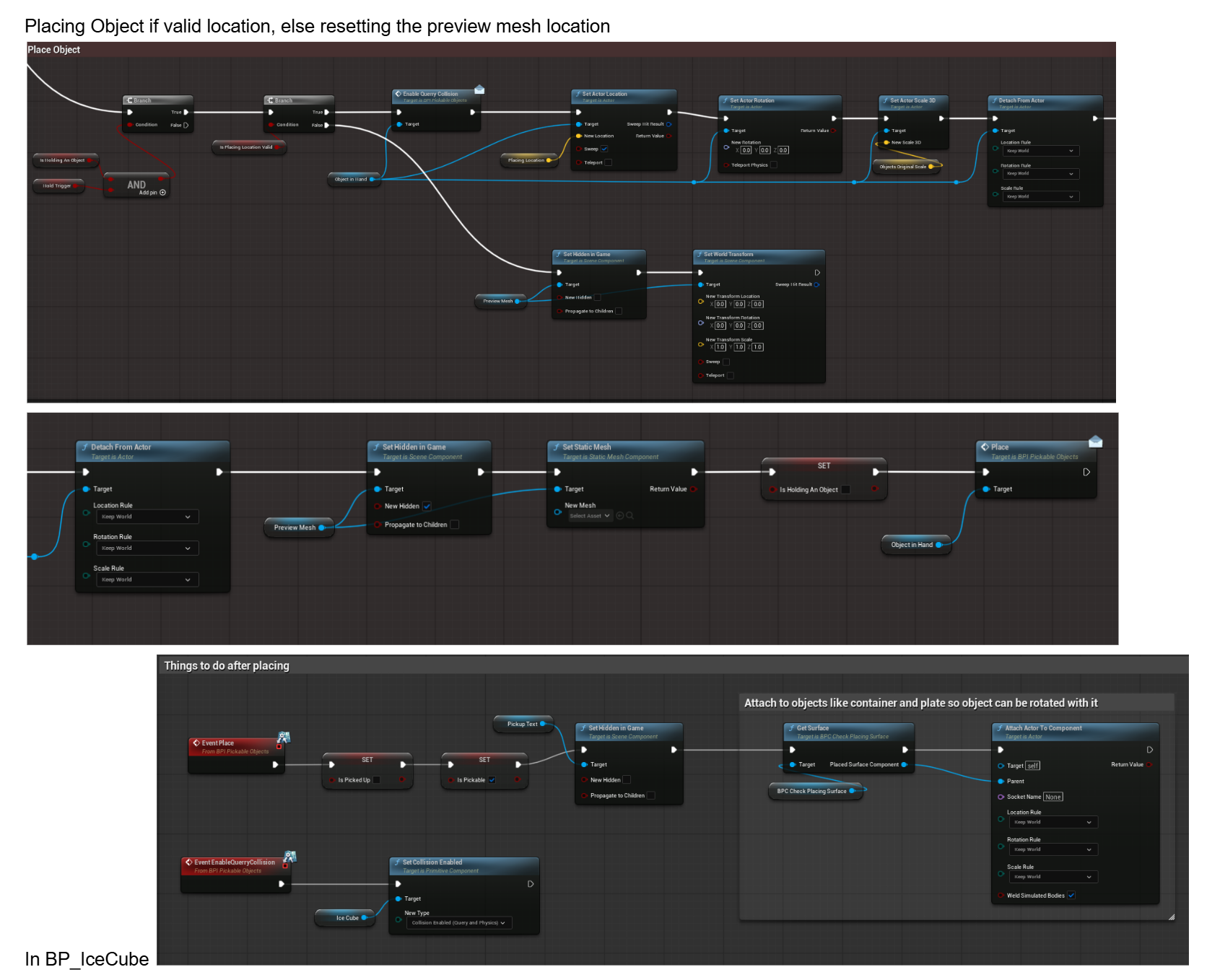Image resolution: width=1207 pixels, height=980 pixels.
Task: Select the Place Object comment header
Action: [571, 50]
